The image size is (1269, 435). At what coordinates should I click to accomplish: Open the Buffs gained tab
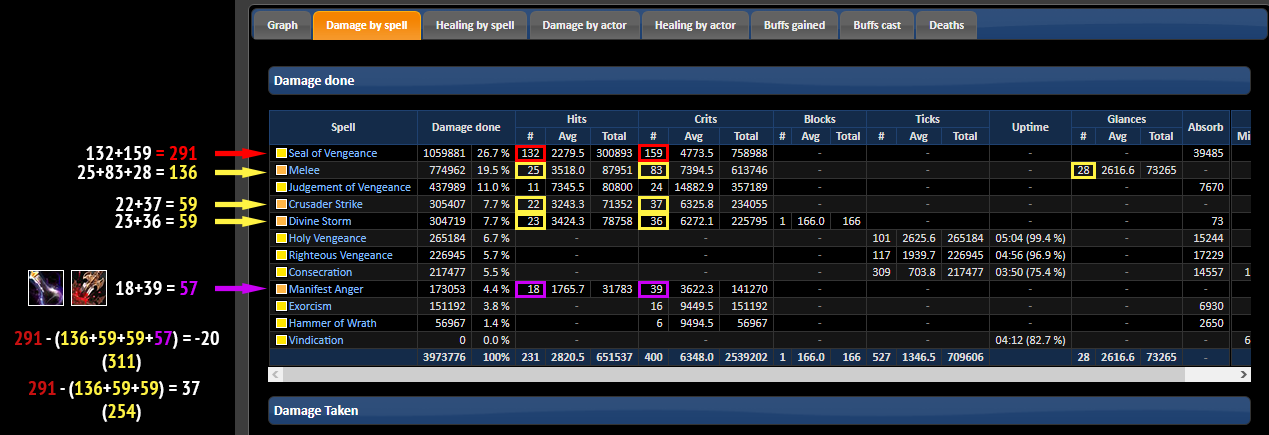[x=794, y=26]
